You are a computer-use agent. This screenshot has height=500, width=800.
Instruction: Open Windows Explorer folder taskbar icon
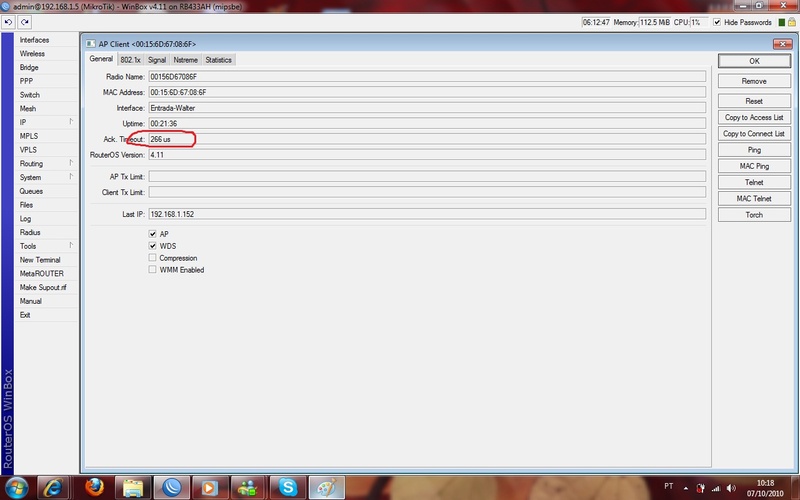pyautogui.click(x=133, y=488)
